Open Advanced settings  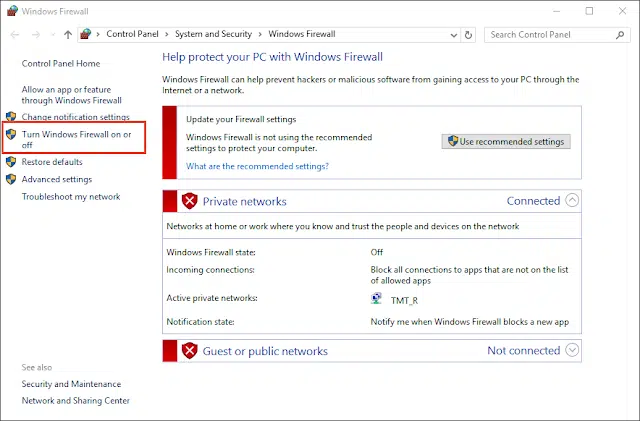coord(57,179)
